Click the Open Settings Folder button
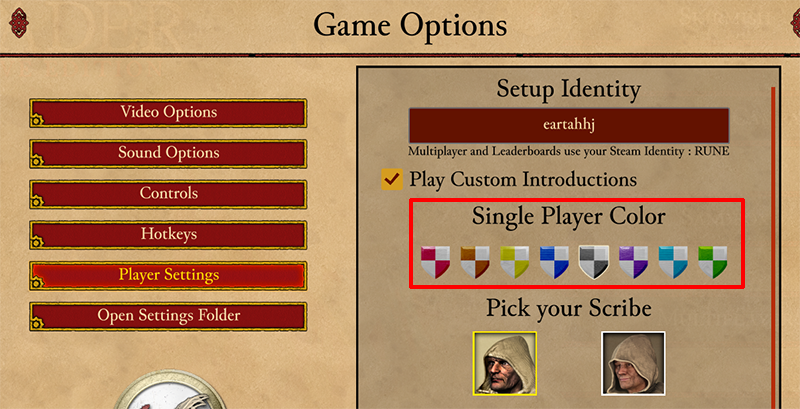Viewport: 800px width, 409px height. point(168,317)
